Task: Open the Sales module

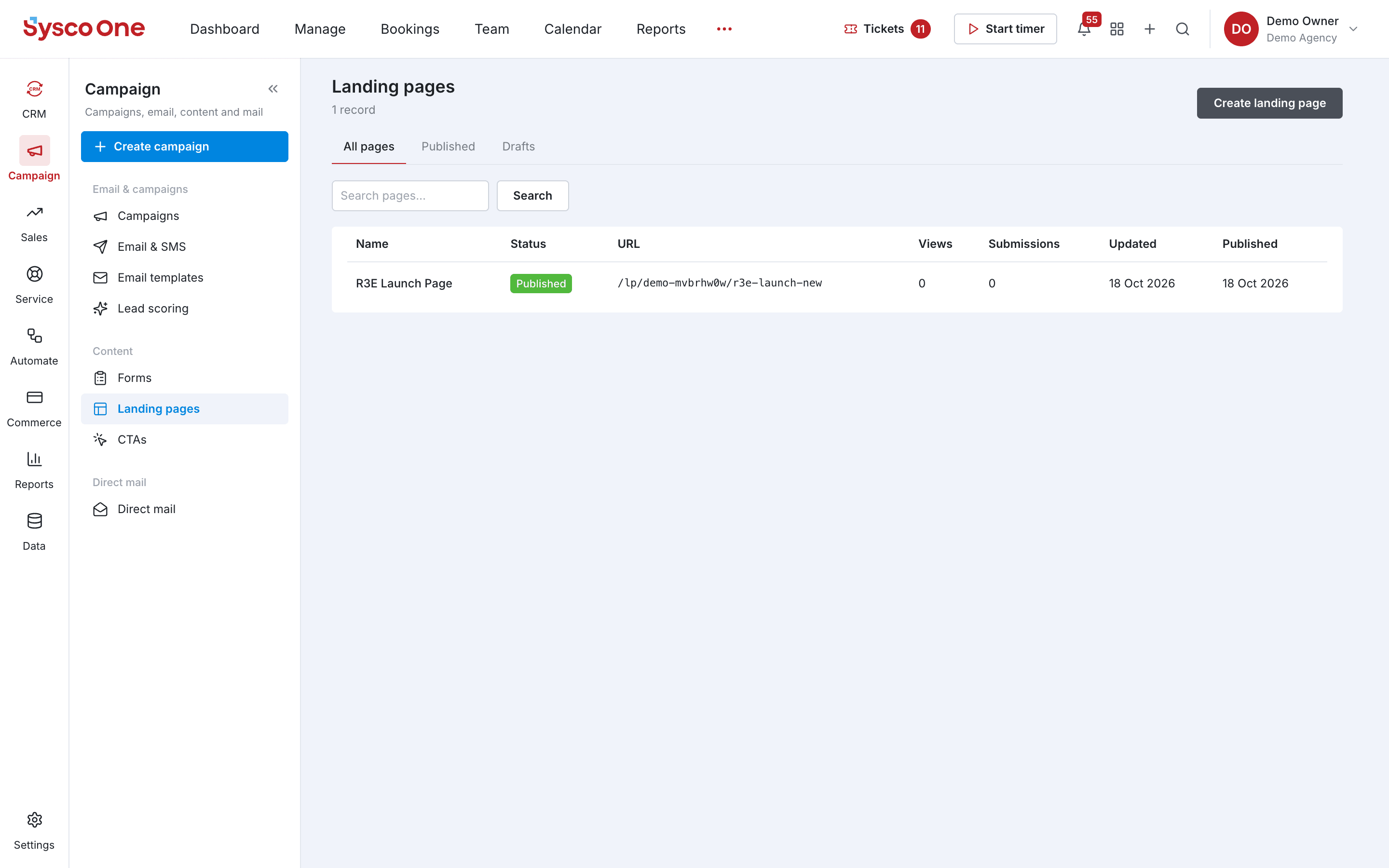Action: pos(34,223)
